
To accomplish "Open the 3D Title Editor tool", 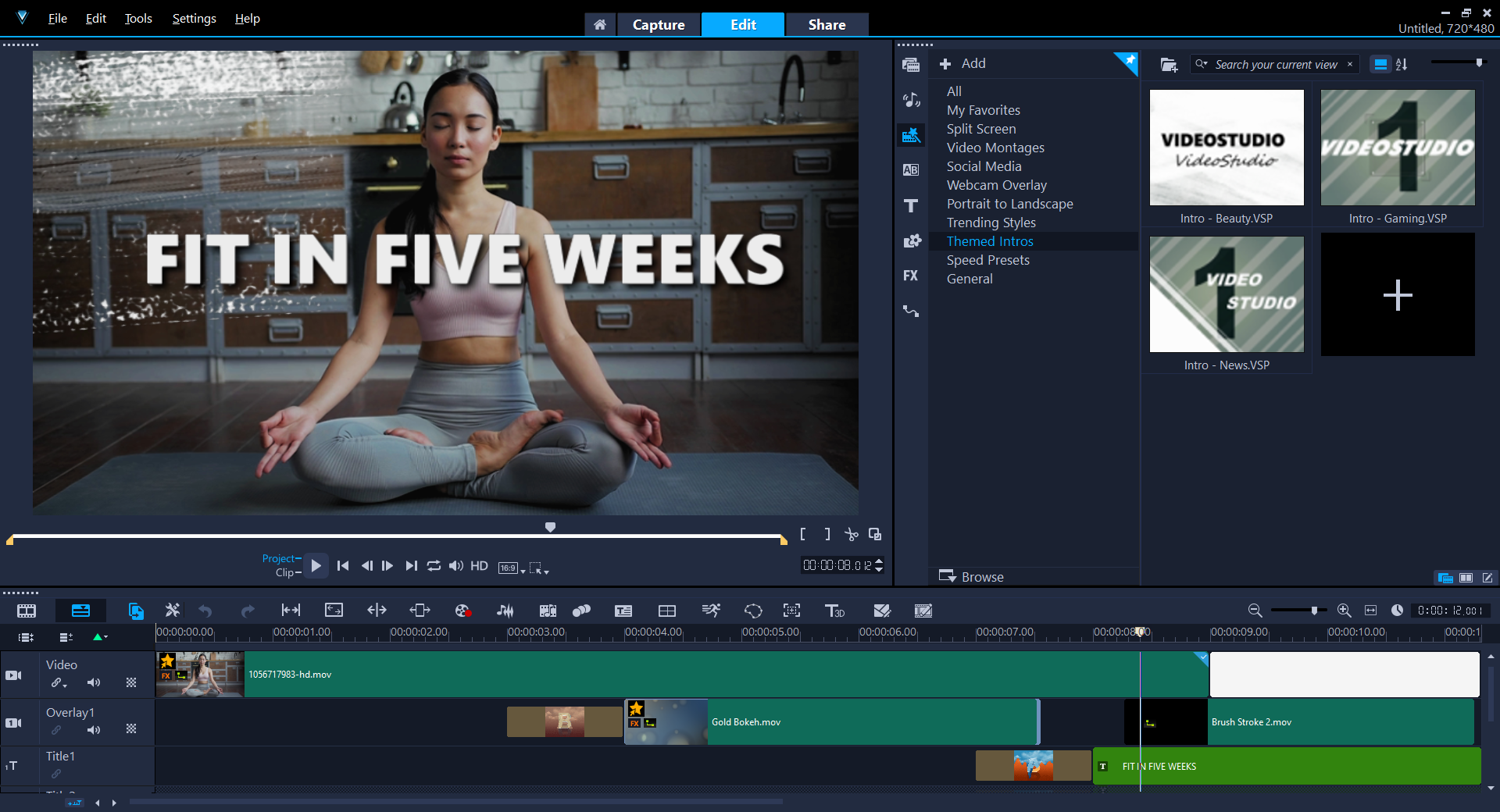I will click(x=834, y=611).
